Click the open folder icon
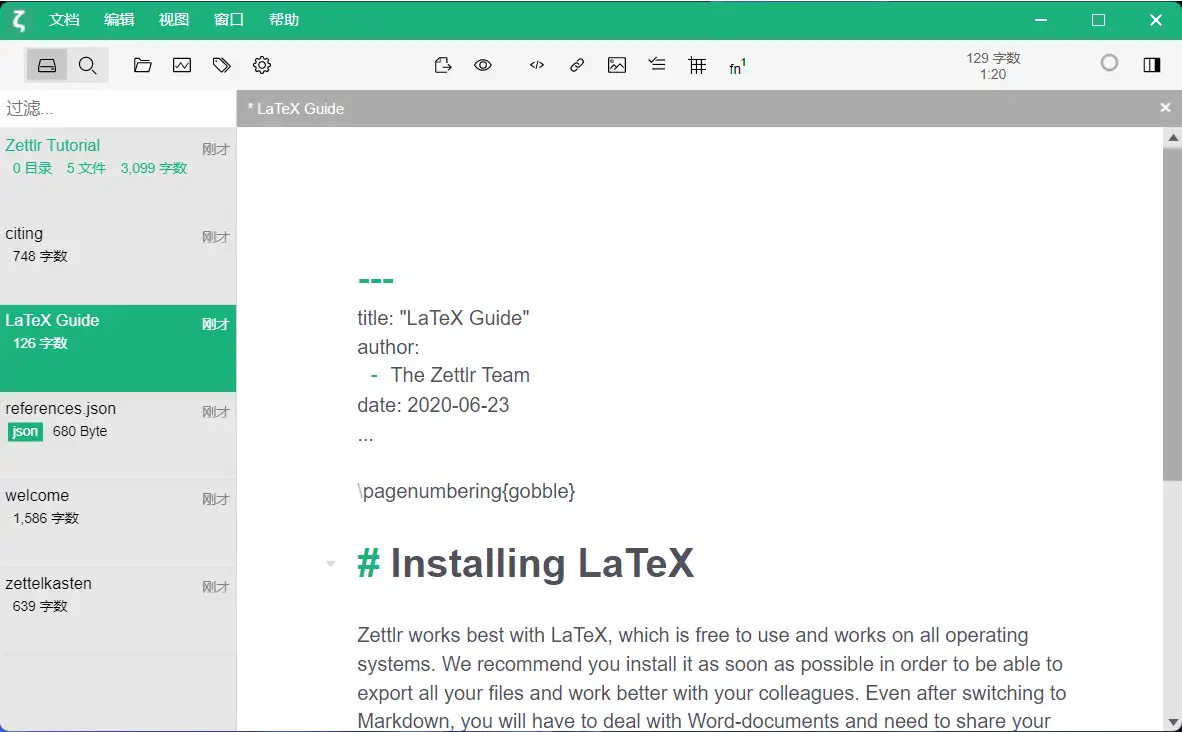This screenshot has width=1182, height=732. pyautogui.click(x=142, y=66)
